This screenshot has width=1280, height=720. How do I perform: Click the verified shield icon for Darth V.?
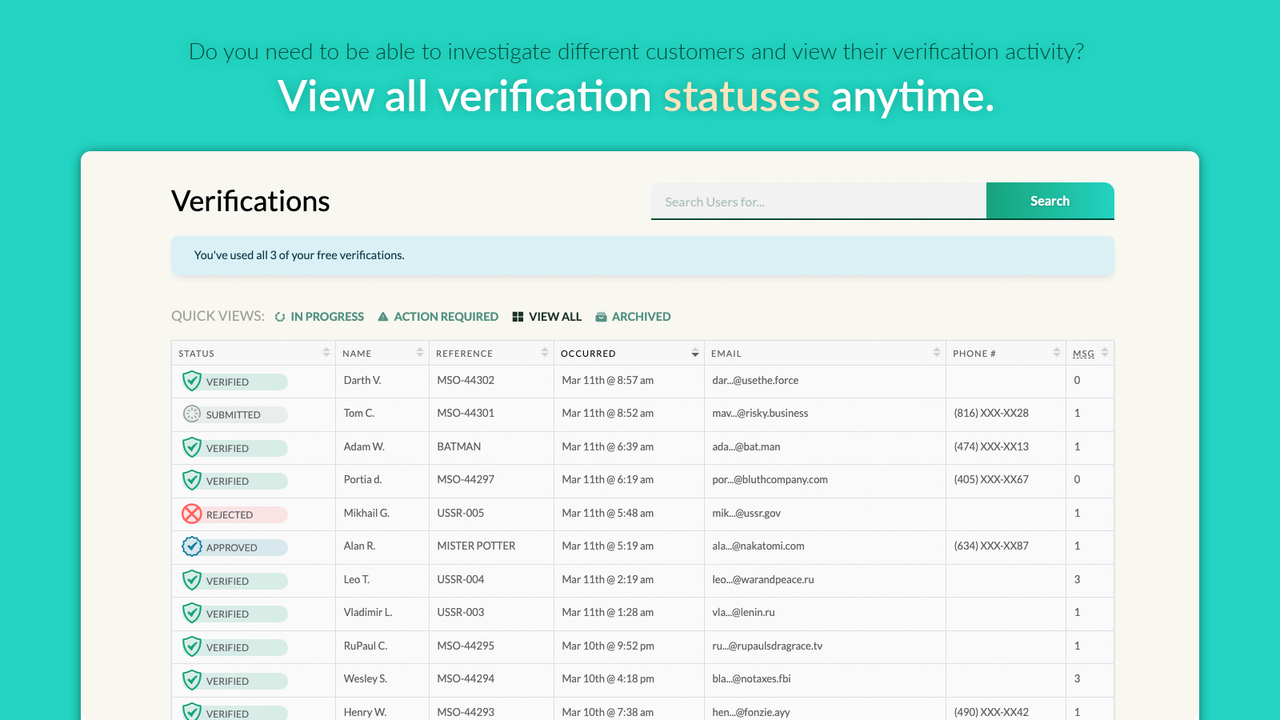click(x=192, y=381)
